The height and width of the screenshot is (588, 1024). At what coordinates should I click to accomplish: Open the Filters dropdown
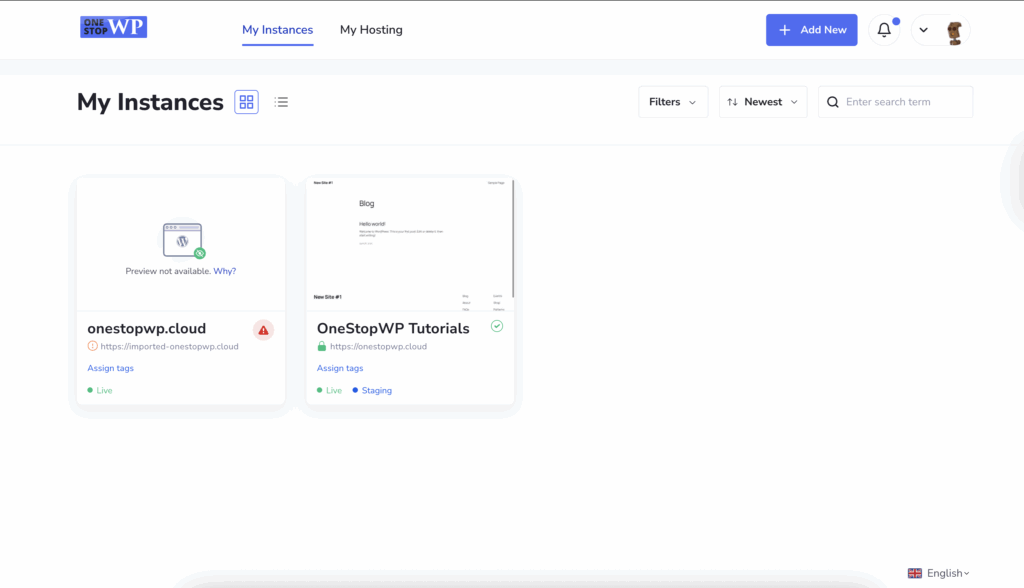[673, 102]
